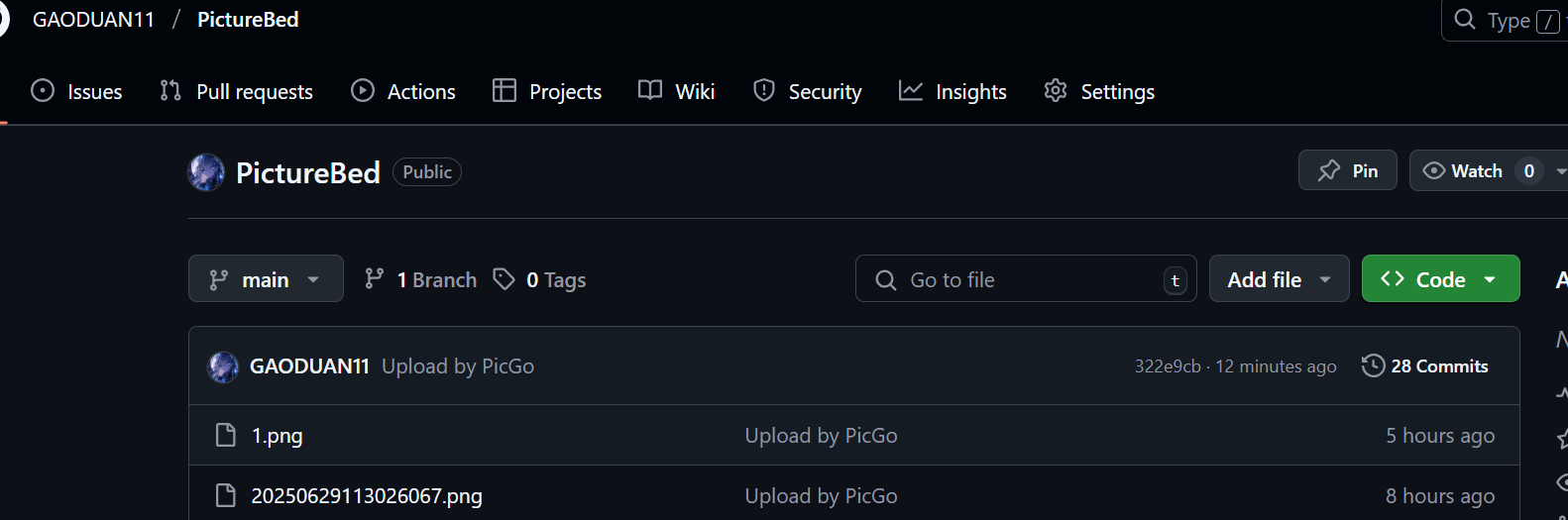Open the Pull requests tab
This screenshot has height=520, width=1568.
click(237, 91)
